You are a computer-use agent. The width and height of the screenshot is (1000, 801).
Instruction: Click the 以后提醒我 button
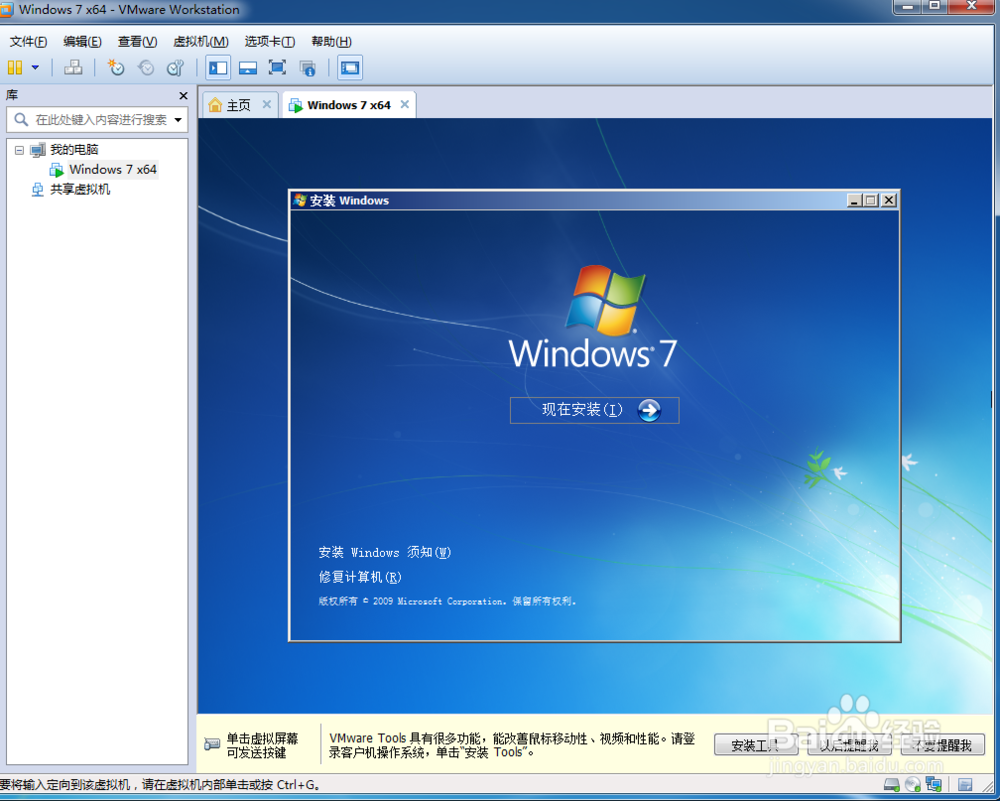(849, 745)
